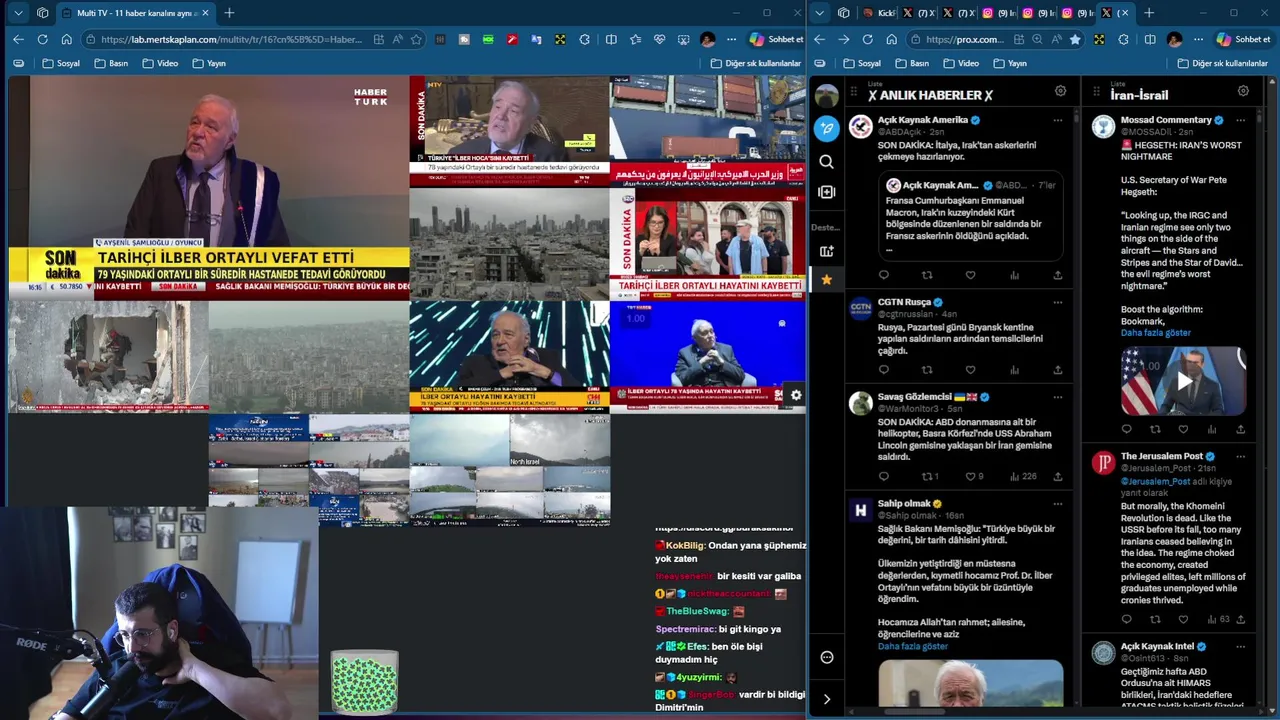Image resolution: width=1280 pixels, height=720 pixels.
Task: Select the city skyline live camera tile
Action: [x=509, y=244]
